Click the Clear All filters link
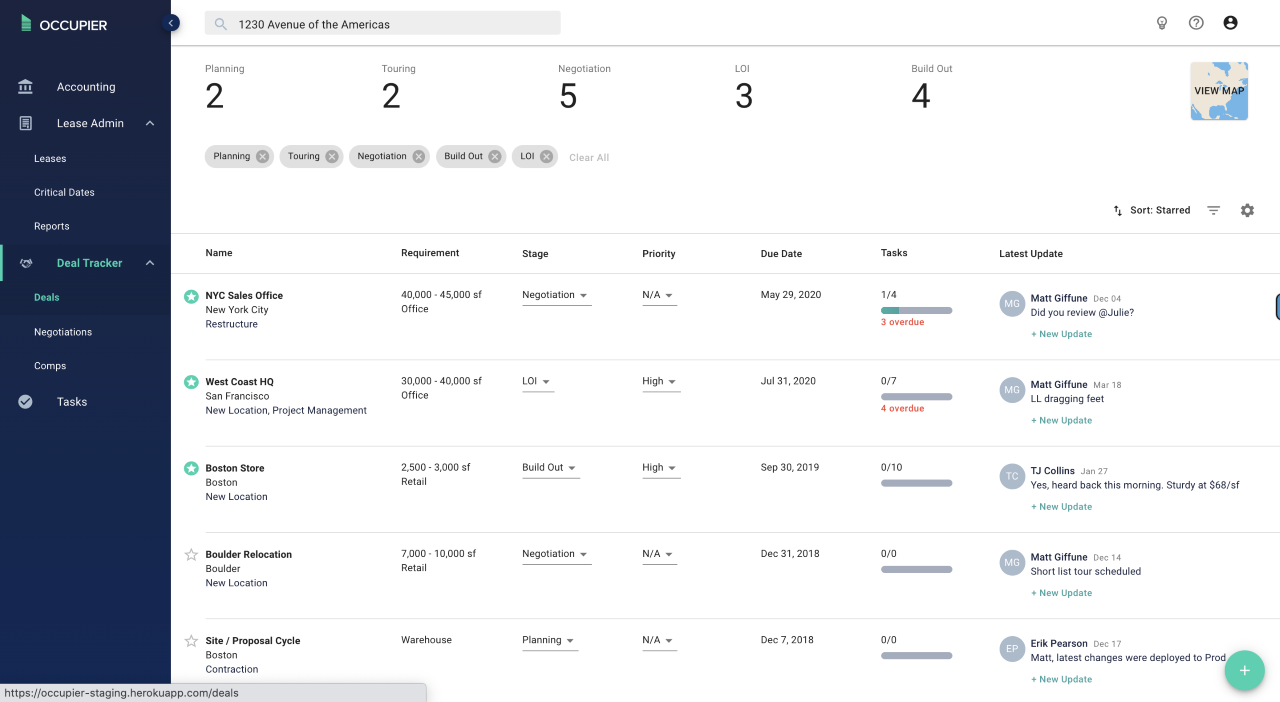The image size is (1280, 702). pyautogui.click(x=589, y=158)
